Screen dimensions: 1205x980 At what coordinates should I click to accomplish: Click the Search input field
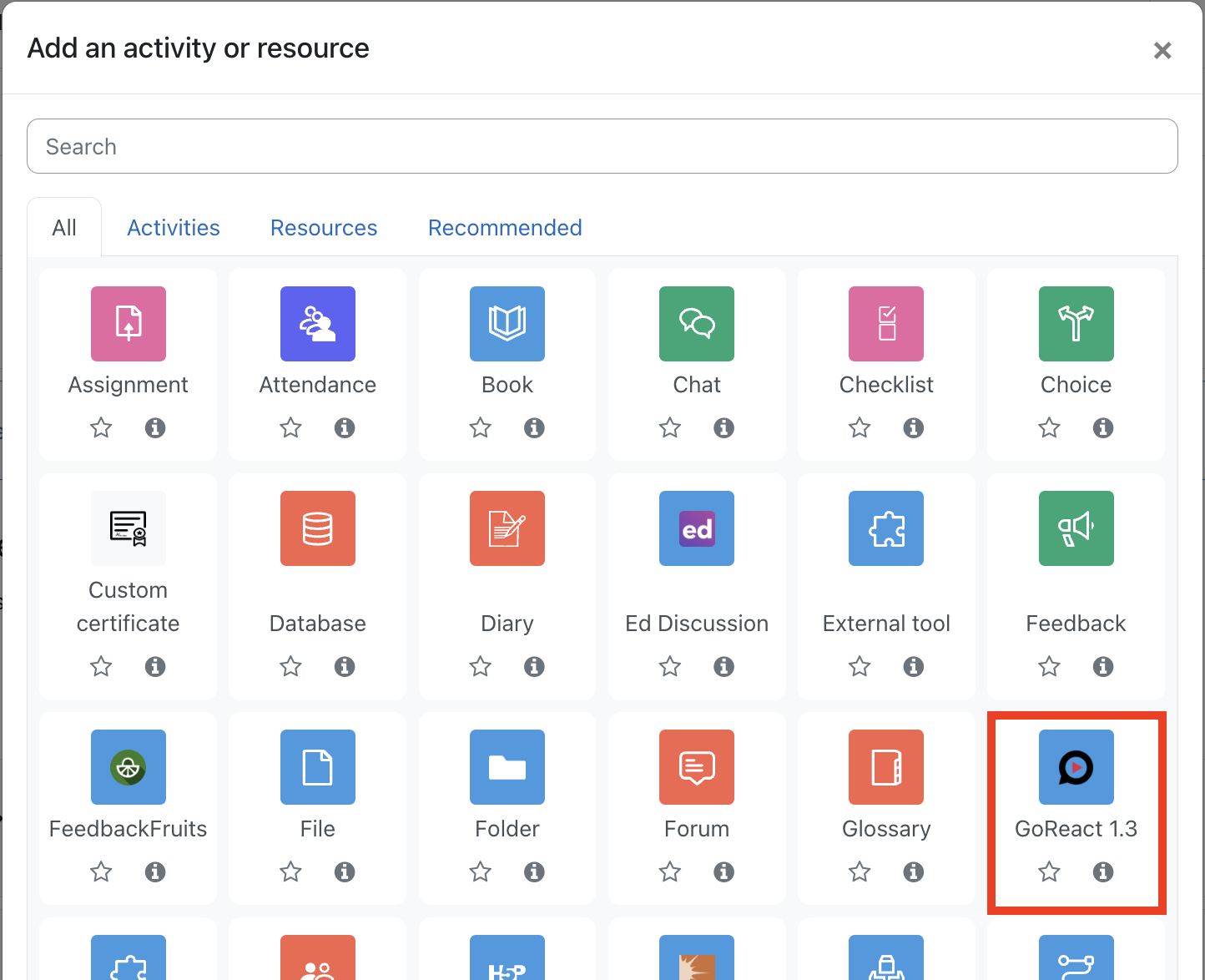click(x=602, y=147)
